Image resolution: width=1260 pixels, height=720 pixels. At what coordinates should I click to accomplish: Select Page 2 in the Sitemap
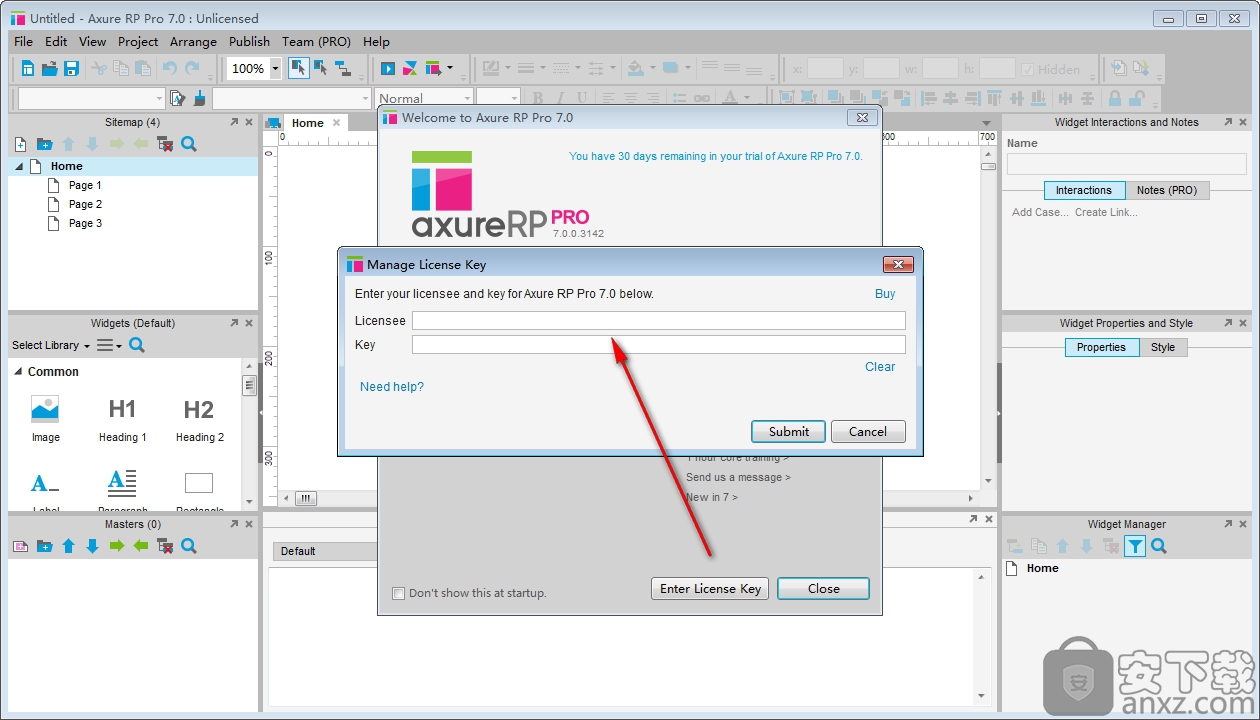[85, 204]
